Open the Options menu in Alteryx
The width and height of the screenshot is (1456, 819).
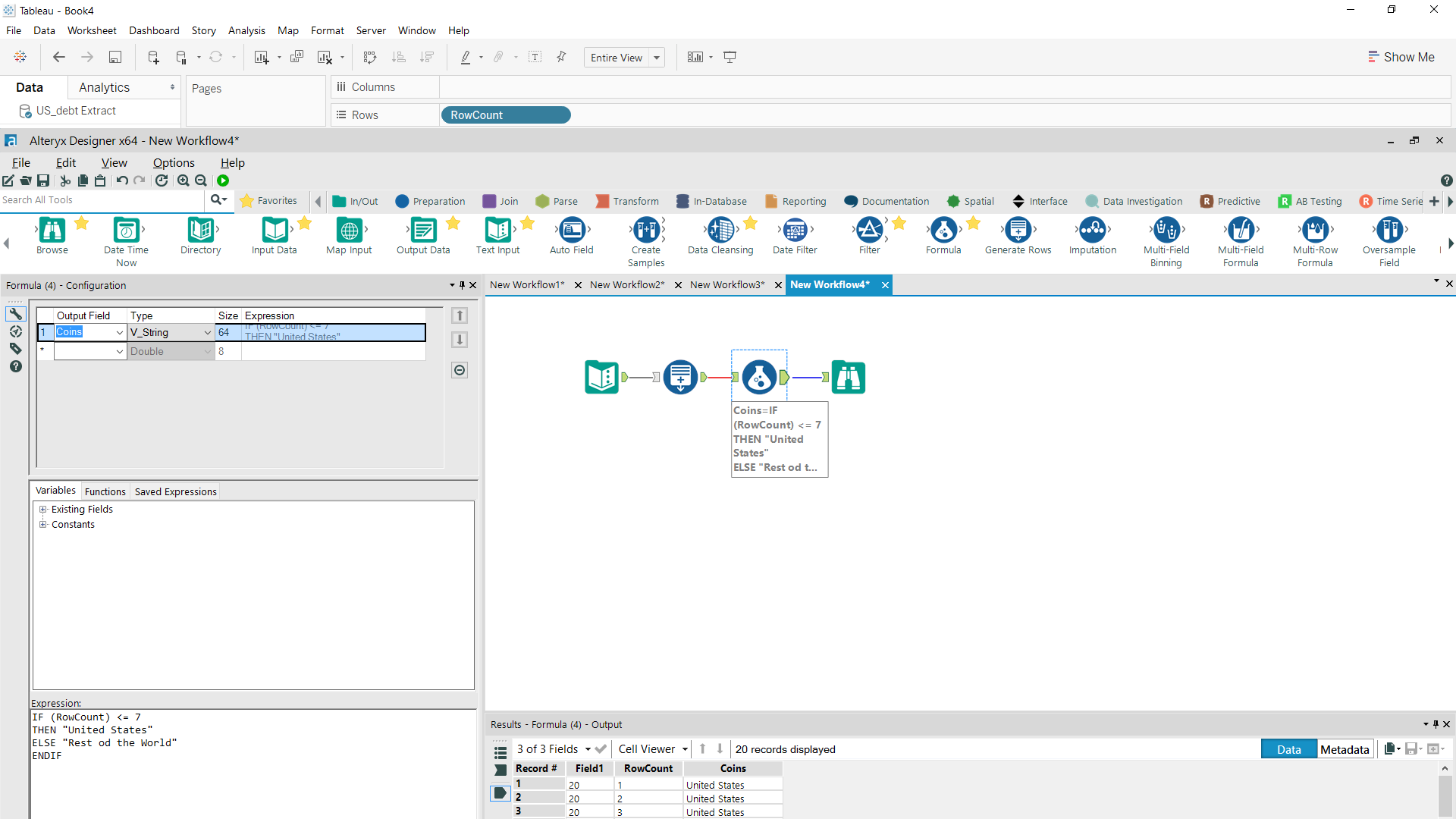174,162
